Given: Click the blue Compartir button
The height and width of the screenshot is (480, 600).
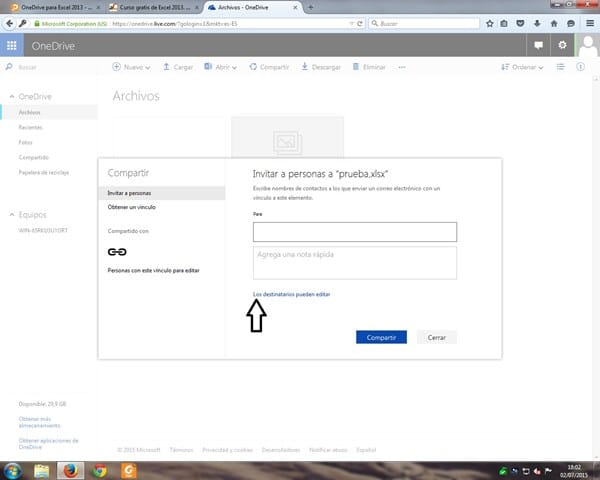Looking at the screenshot, I should tap(381, 337).
